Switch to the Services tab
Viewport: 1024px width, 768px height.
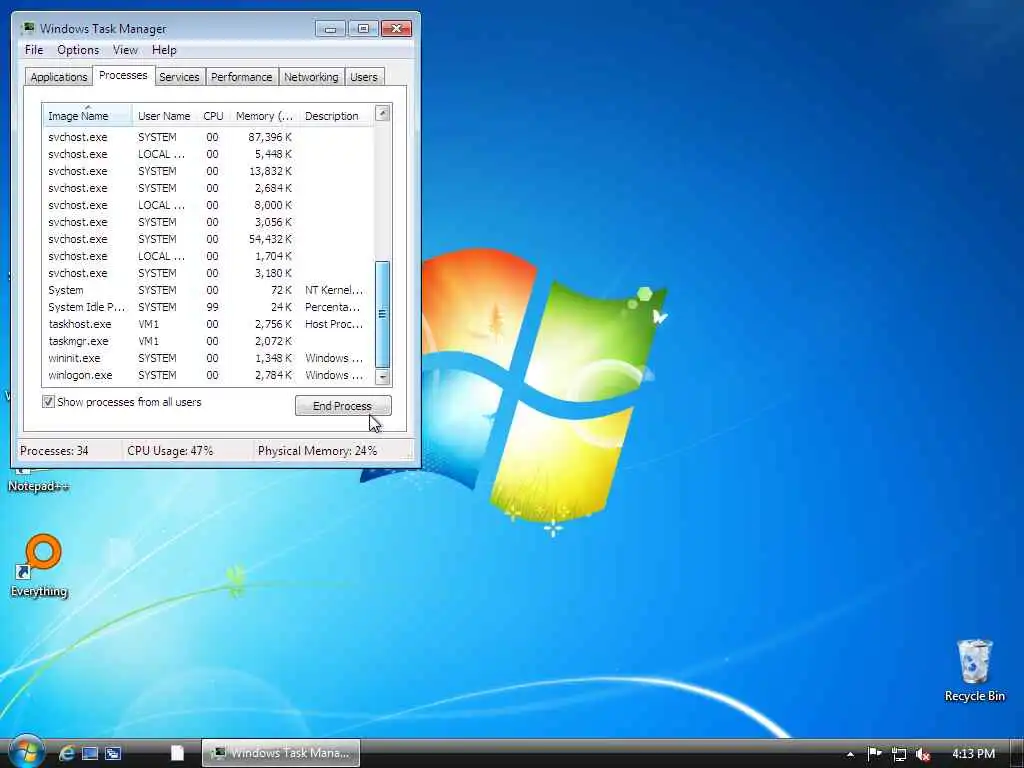tap(179, 77)
